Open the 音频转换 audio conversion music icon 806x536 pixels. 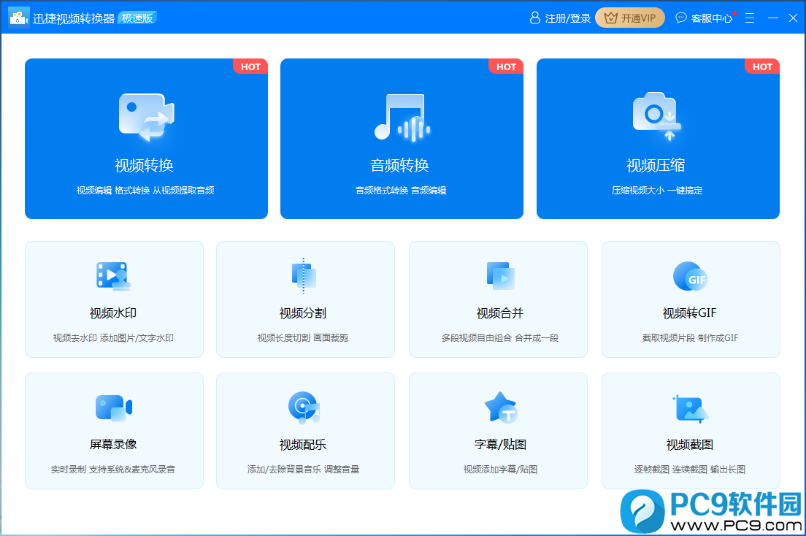[402, 117]
